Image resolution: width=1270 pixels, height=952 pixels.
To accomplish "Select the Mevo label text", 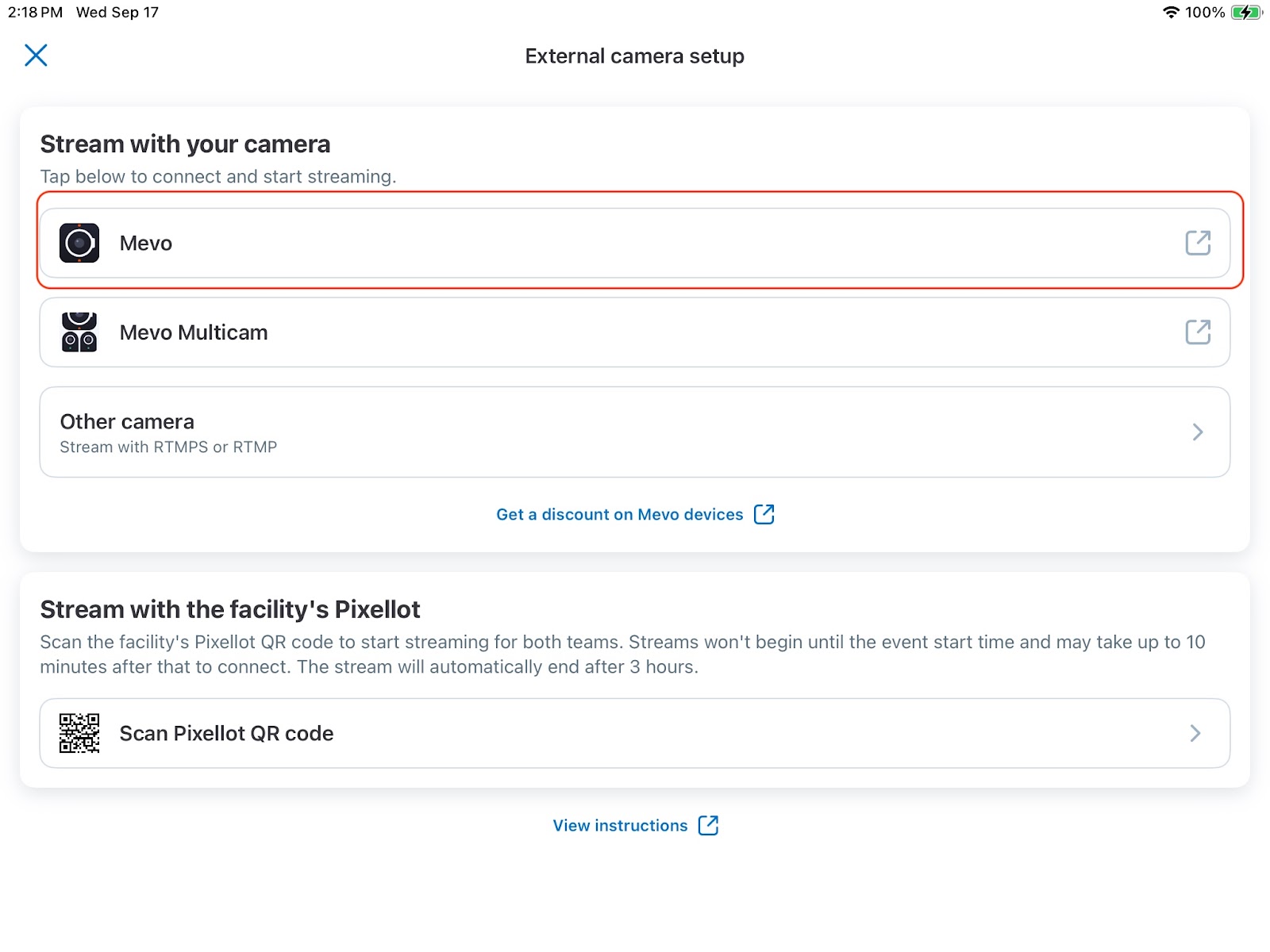I will point(146,244).
